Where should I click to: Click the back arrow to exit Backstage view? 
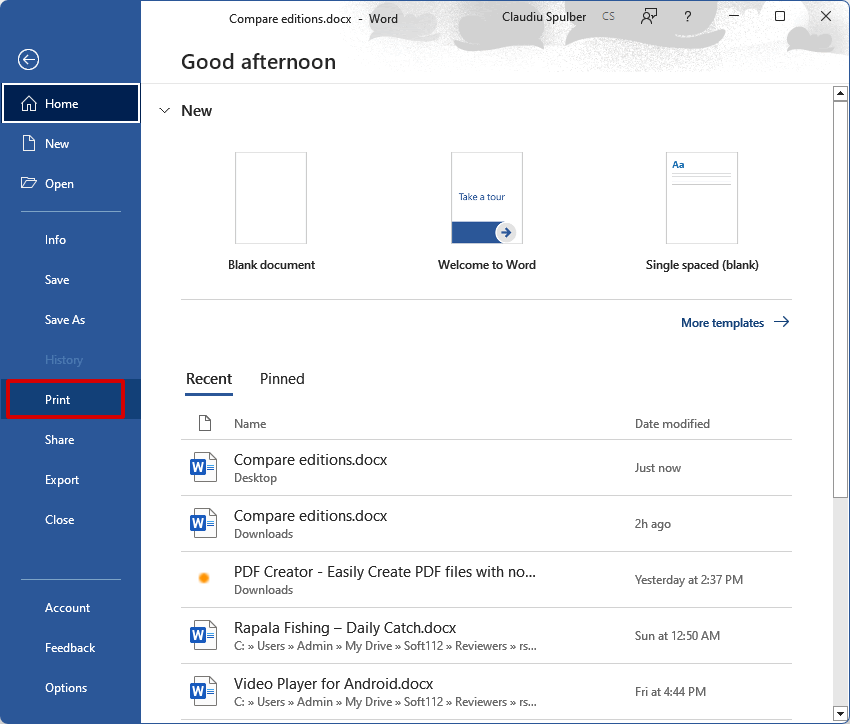pyautogui.click(x=28, y=60)
